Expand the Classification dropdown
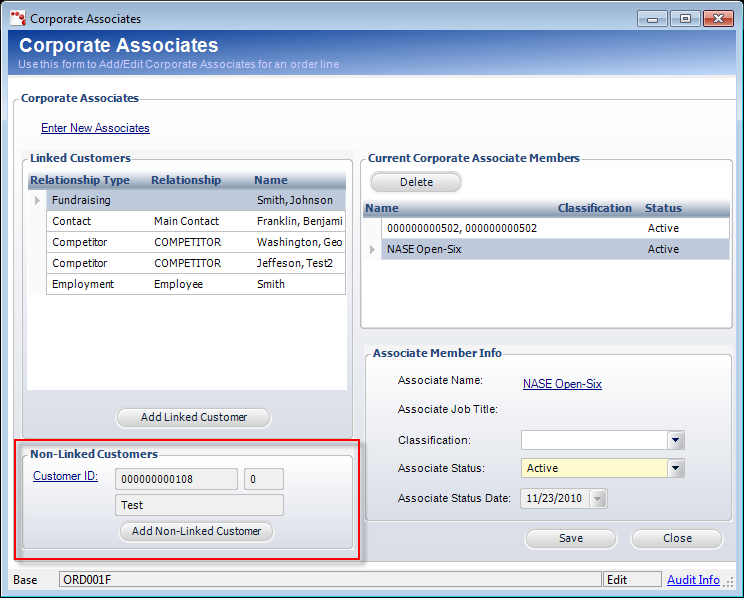 click(676, 440)
